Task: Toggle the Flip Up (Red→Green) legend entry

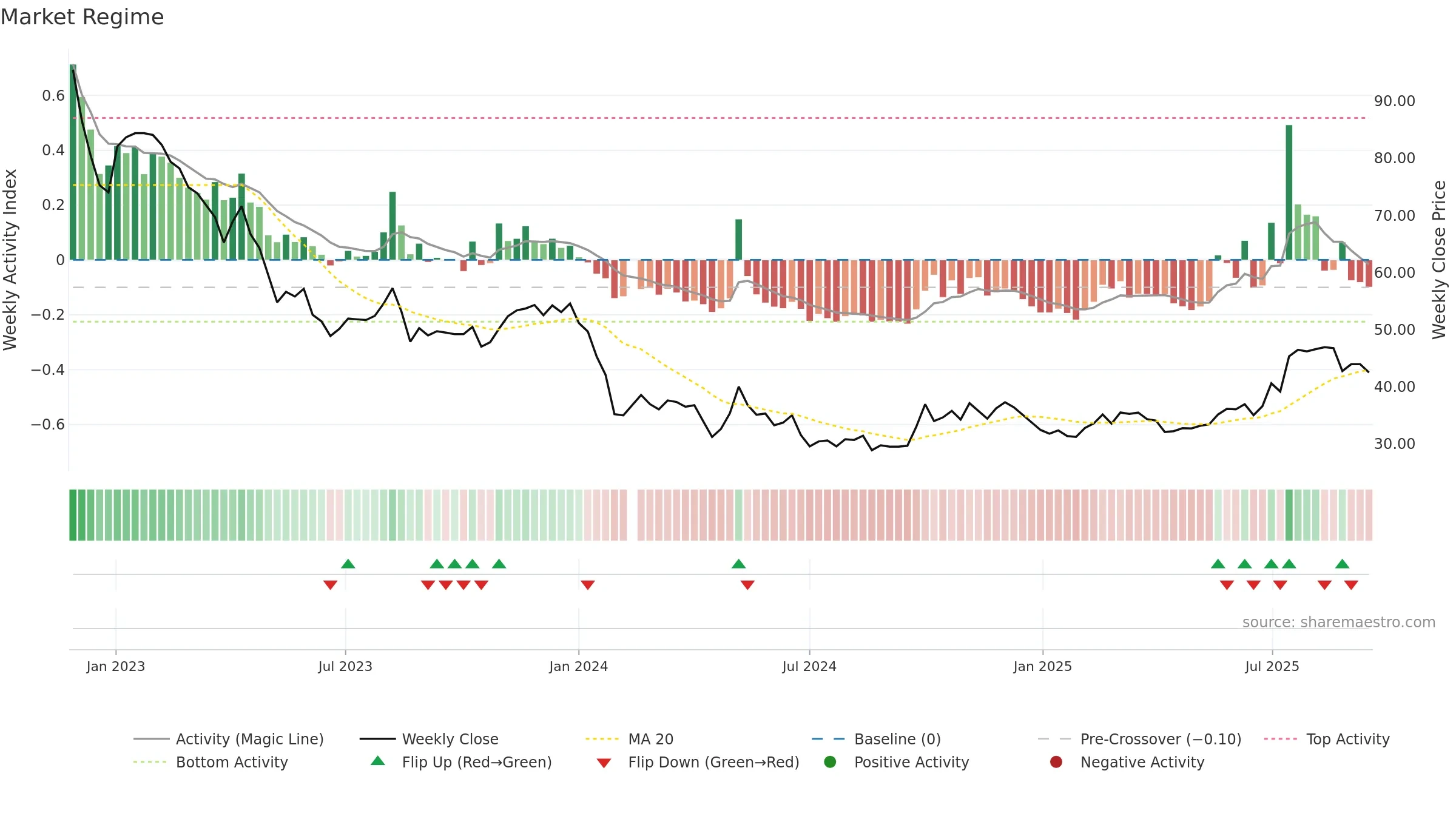Action: click(461, 762)
